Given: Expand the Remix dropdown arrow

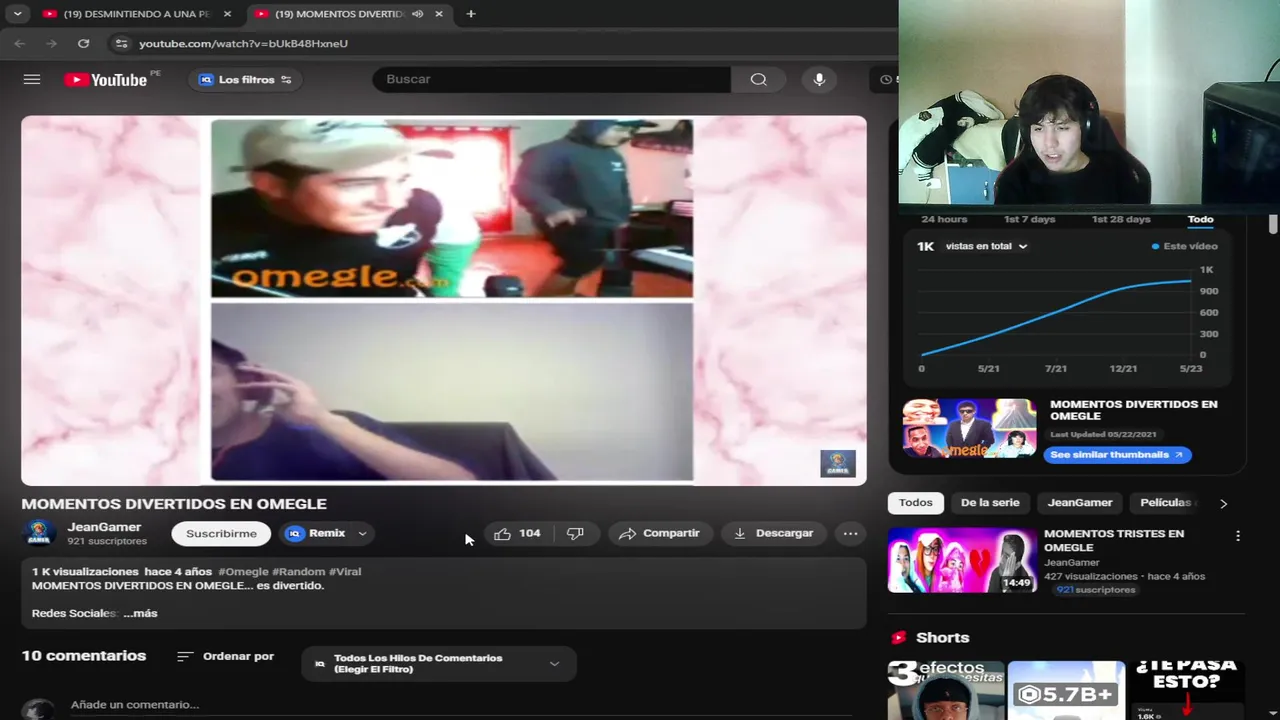Looking at the screenshot, I should (363, 533).
